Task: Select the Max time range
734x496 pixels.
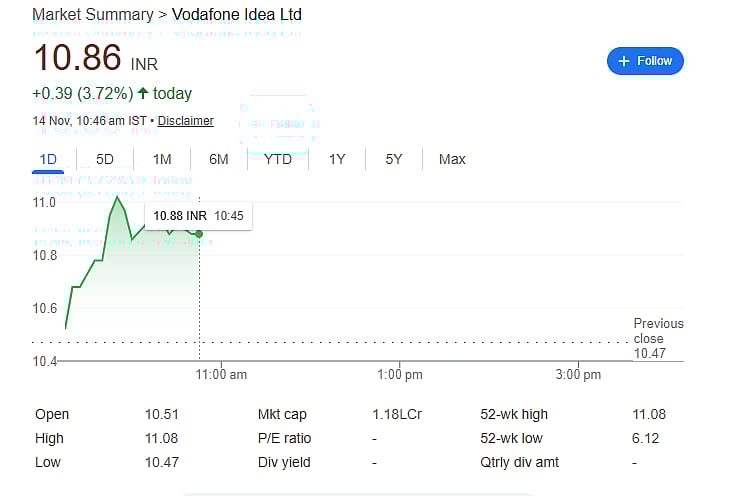Action: 452,159
